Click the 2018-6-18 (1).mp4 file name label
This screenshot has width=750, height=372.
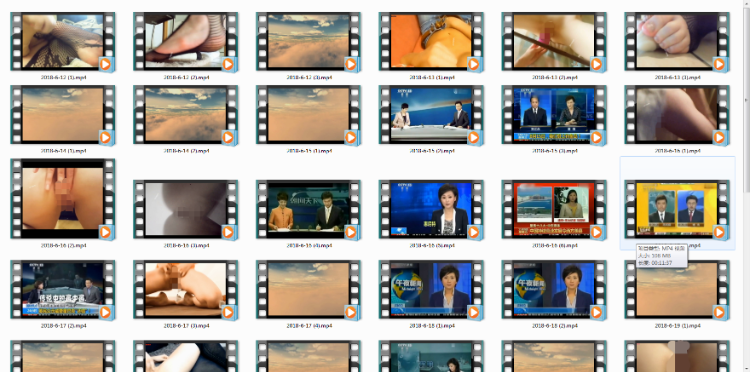432,326
